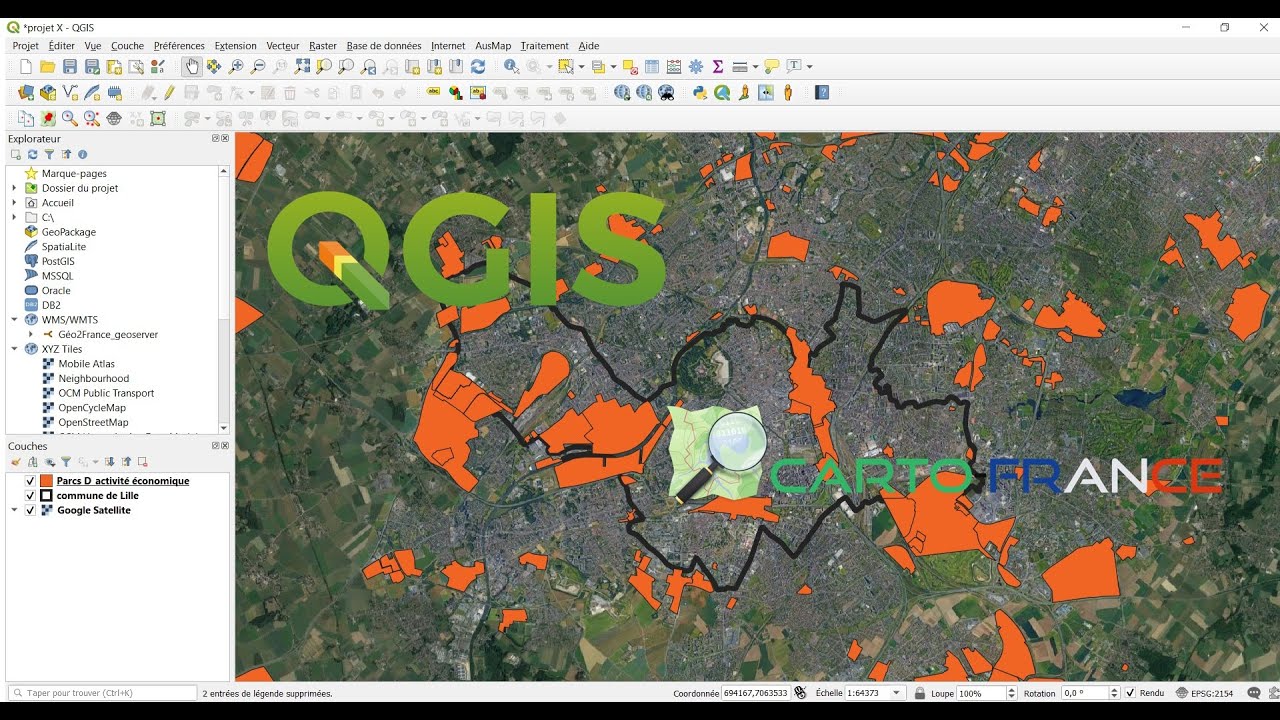
Task: Refresh the map canvas
Action: [478, 67]
